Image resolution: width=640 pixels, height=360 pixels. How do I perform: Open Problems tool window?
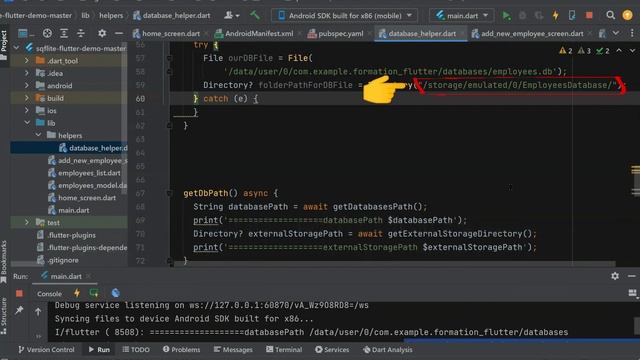click(x=181, y=349)
